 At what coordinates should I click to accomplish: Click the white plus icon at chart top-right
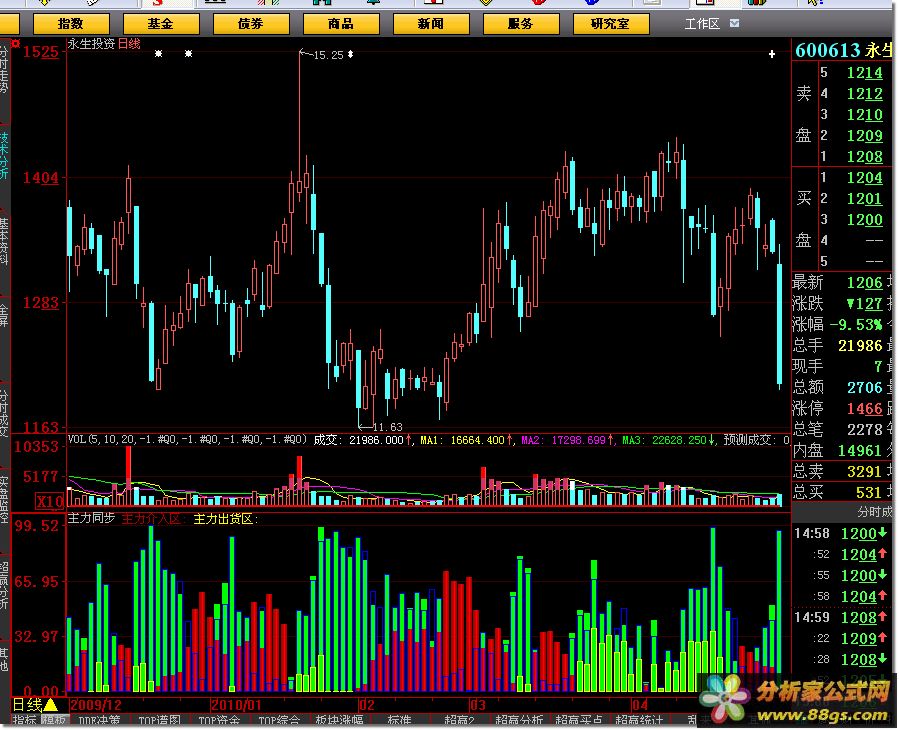tap(771, 53)
